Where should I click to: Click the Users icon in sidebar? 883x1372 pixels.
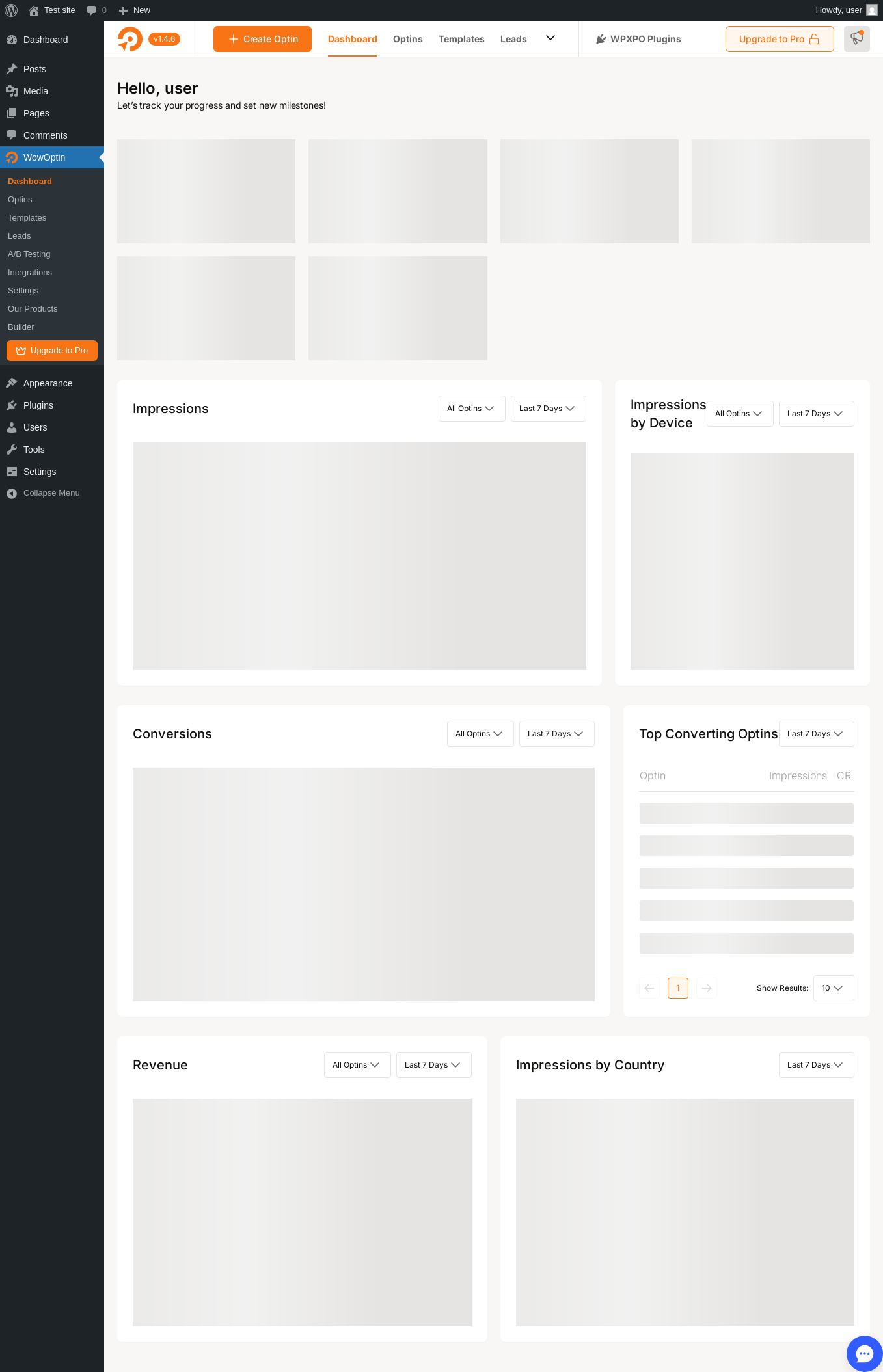pos(12,427)
